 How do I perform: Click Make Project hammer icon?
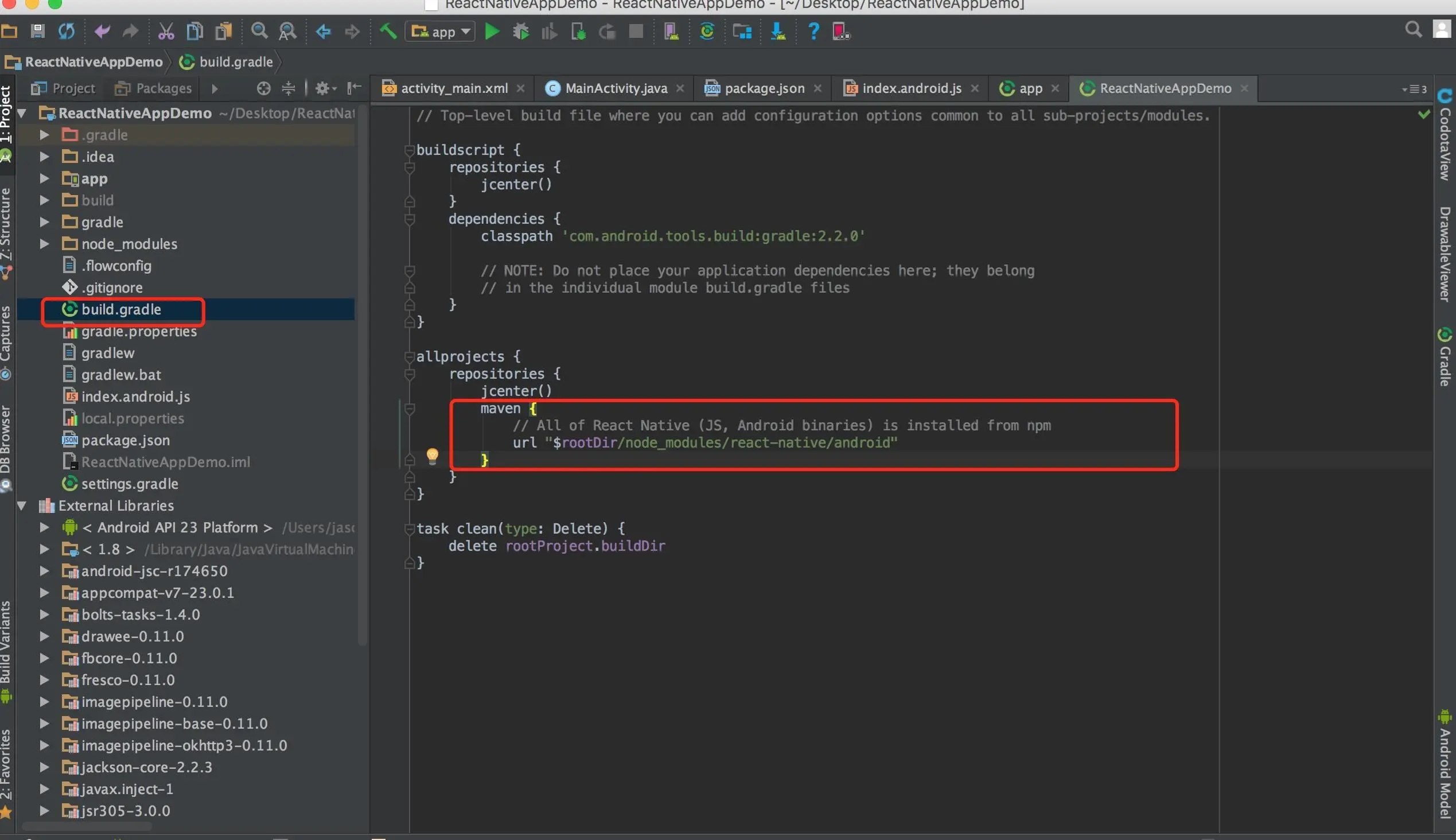coord(388,31)
